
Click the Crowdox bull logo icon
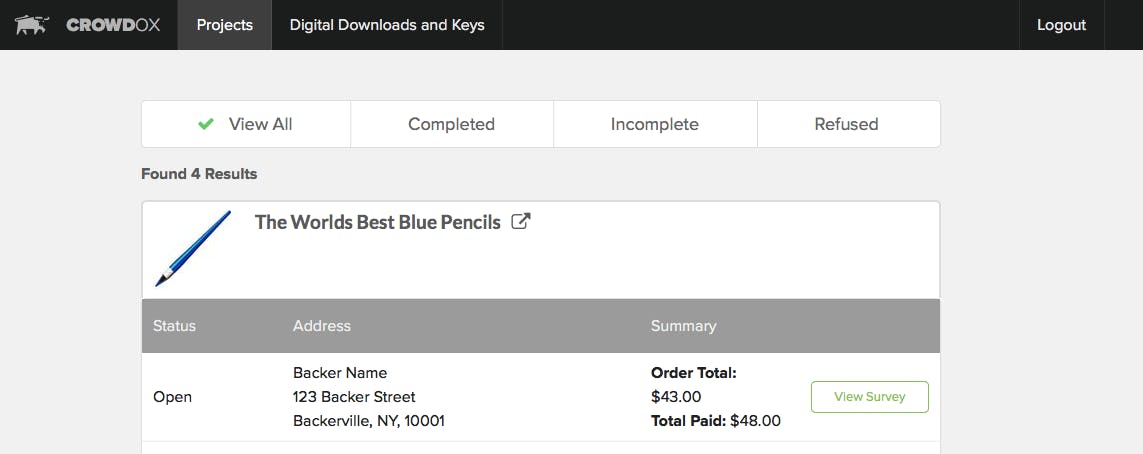point(31,25)
